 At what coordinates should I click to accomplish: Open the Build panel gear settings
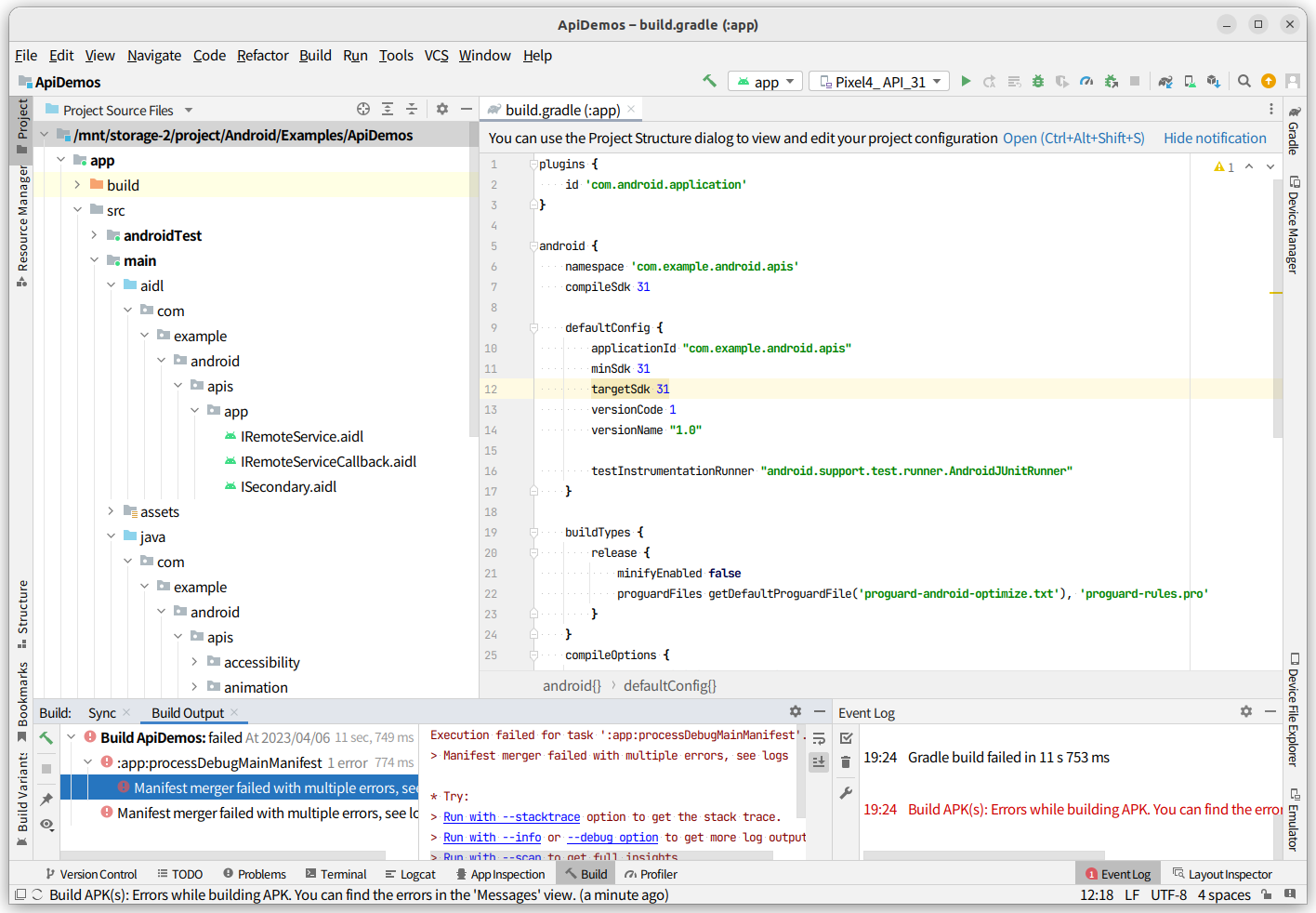(796, 711)
